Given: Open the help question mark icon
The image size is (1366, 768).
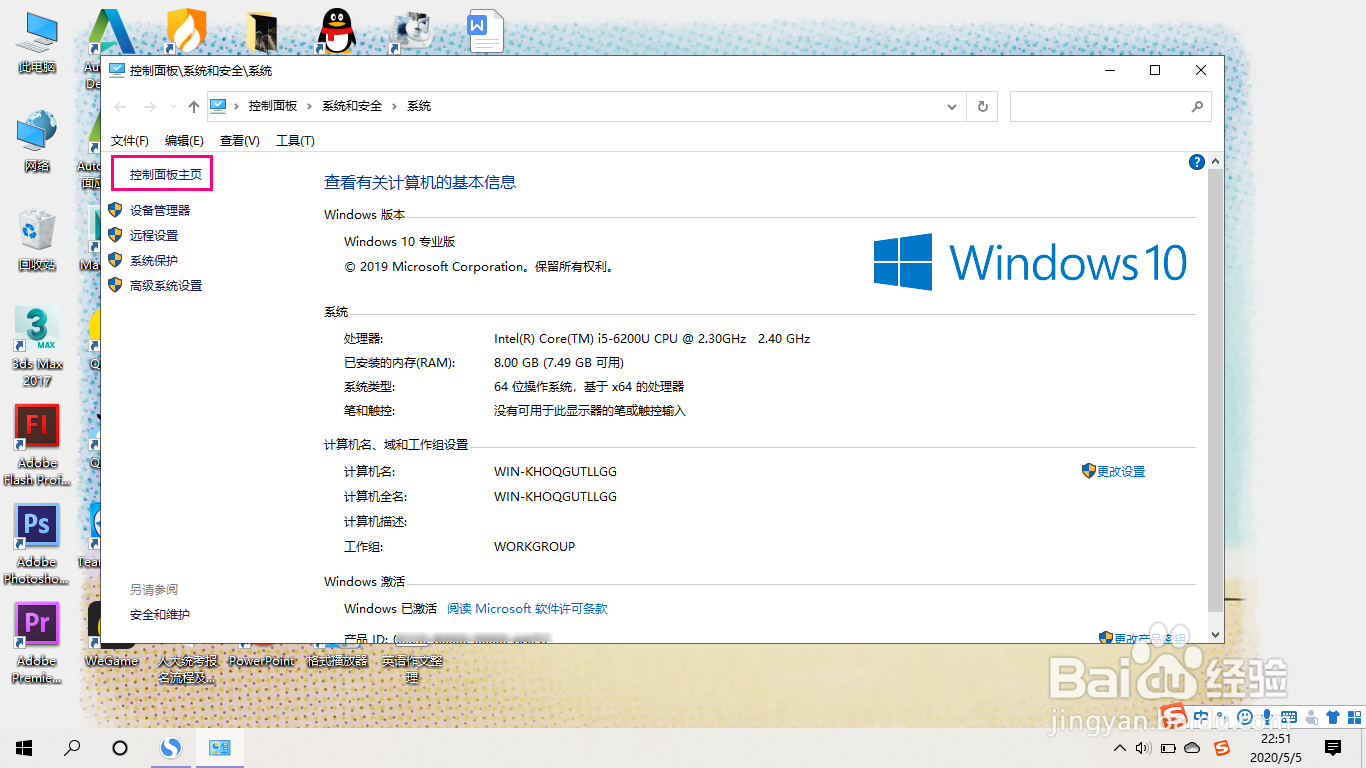Looking at the screenshot, I should coord(1196,162).
